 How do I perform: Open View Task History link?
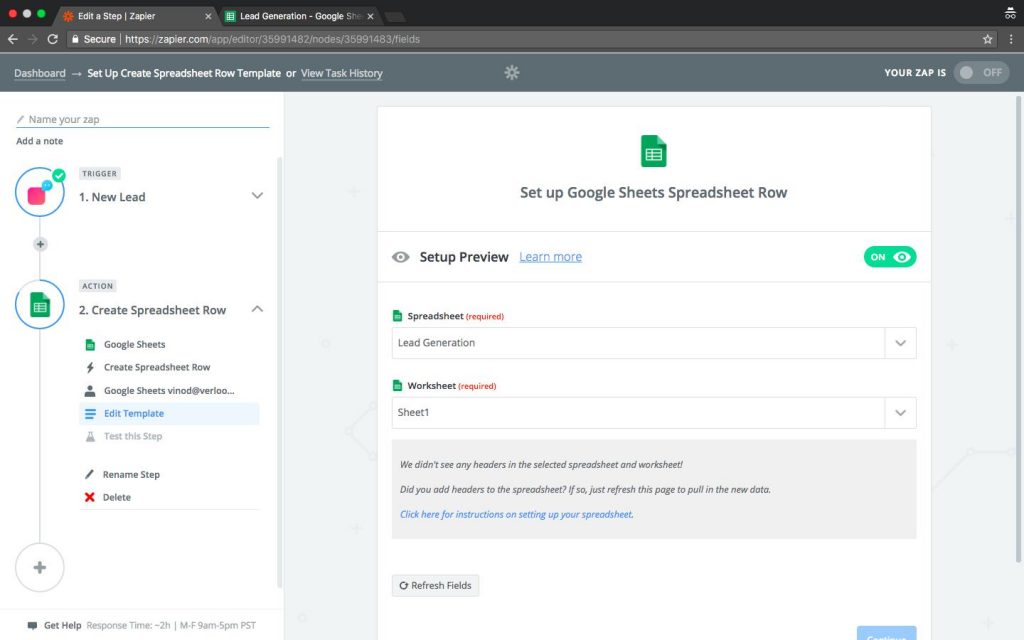[342, 73]
